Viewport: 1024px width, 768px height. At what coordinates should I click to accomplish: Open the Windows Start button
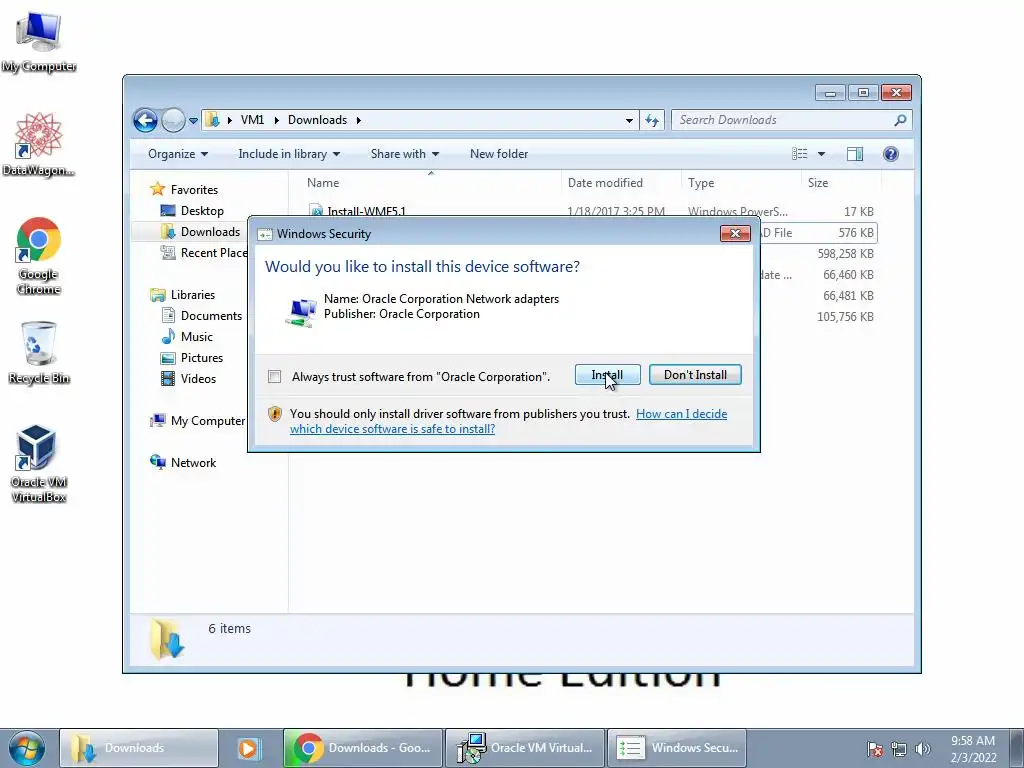(x=26, y=748)
